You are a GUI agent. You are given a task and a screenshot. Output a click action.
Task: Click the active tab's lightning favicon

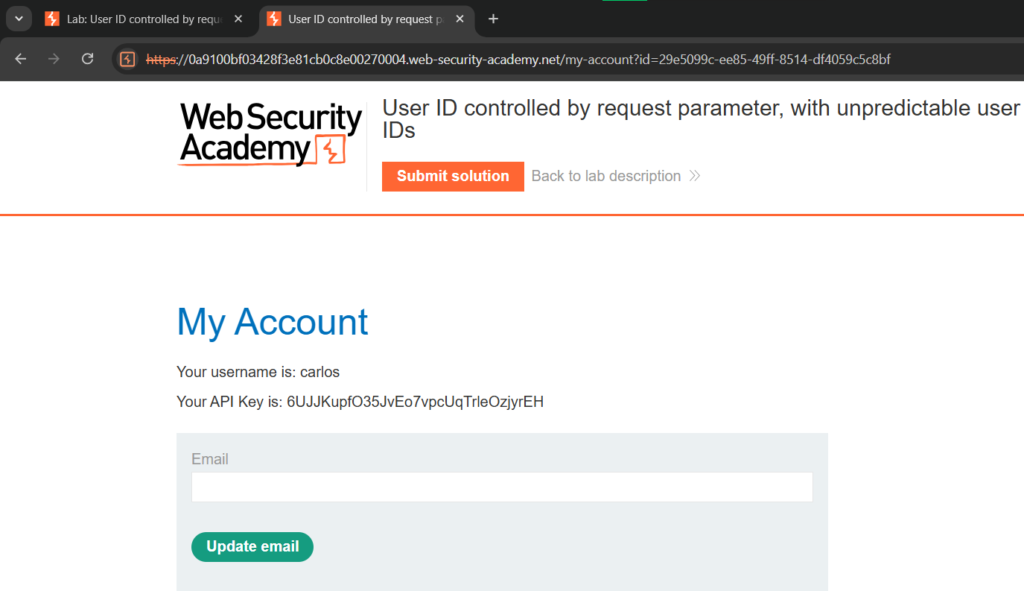(x=274, y=19)
